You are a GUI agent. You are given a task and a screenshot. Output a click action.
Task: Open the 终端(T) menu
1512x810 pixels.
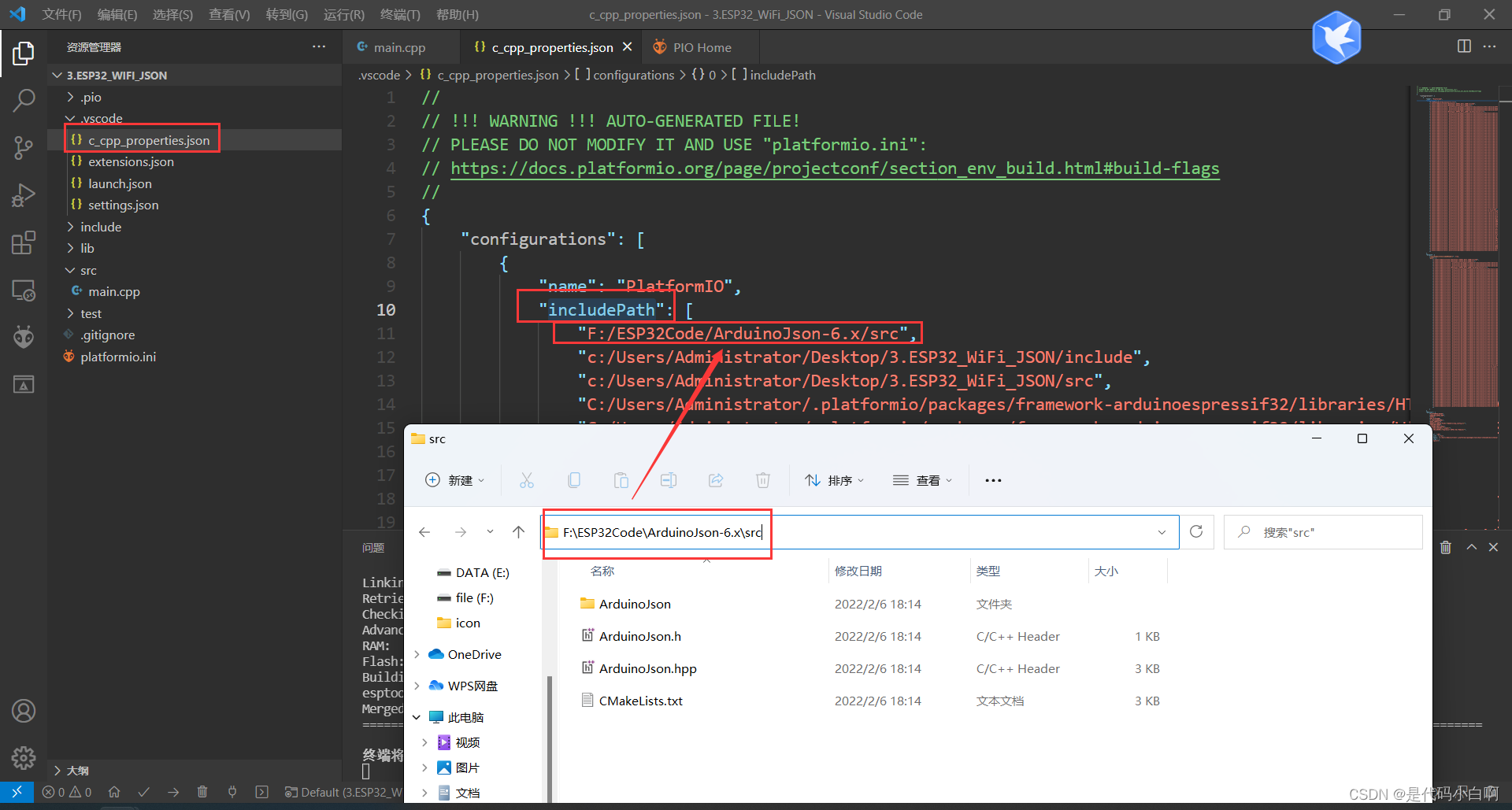pyautogui.click(x=400, y=15)
